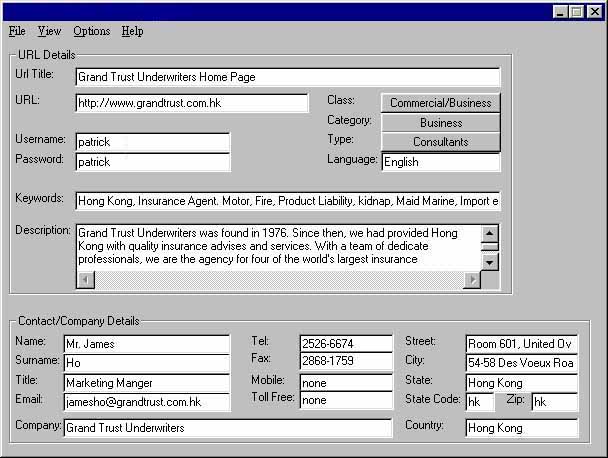608x458 pixels.
Task: Click the Class label
Action: coord(341,100)
